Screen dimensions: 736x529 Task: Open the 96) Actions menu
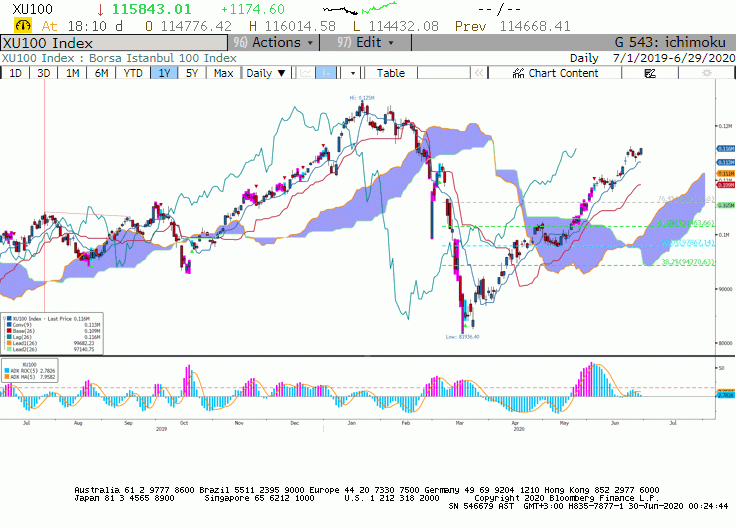pos(274,43)
